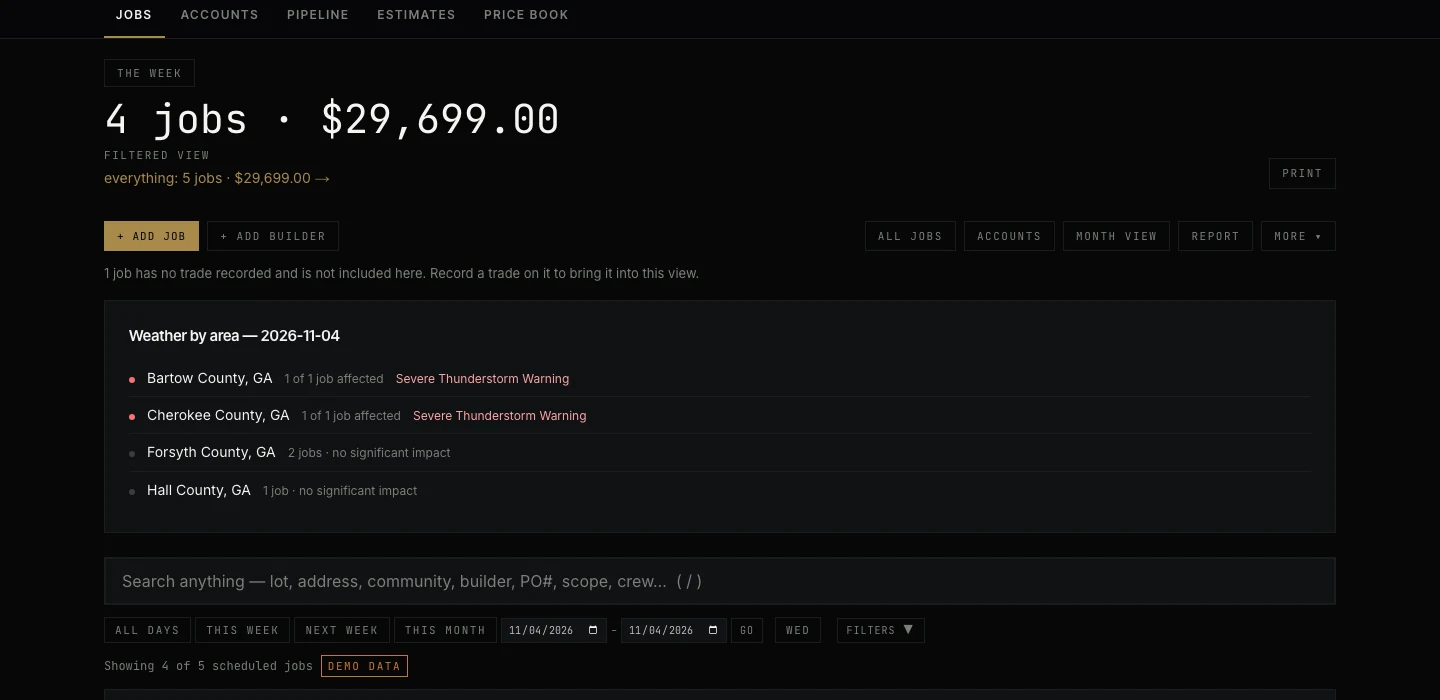Click The Week label chip
Viewport: 1440px width, 700px height.
(149, 73)
